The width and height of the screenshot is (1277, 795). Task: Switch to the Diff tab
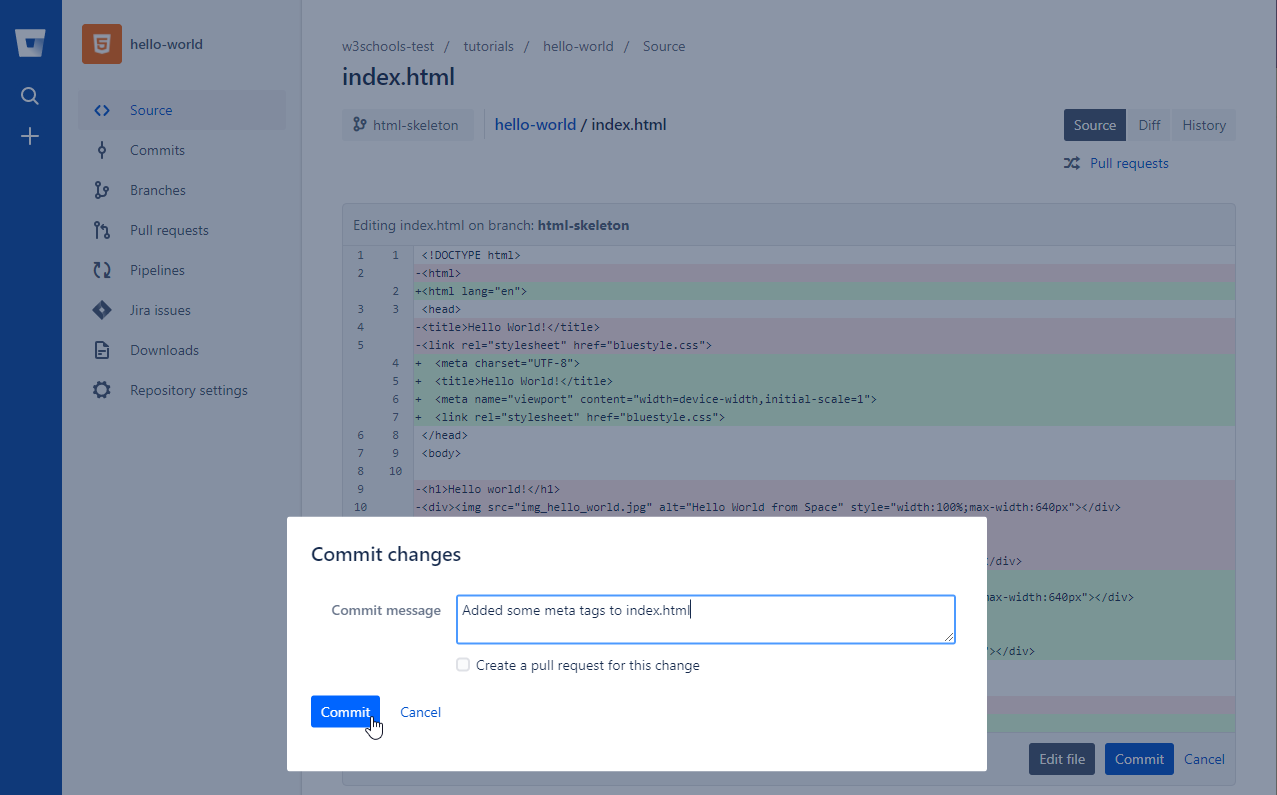[1149, 125]
